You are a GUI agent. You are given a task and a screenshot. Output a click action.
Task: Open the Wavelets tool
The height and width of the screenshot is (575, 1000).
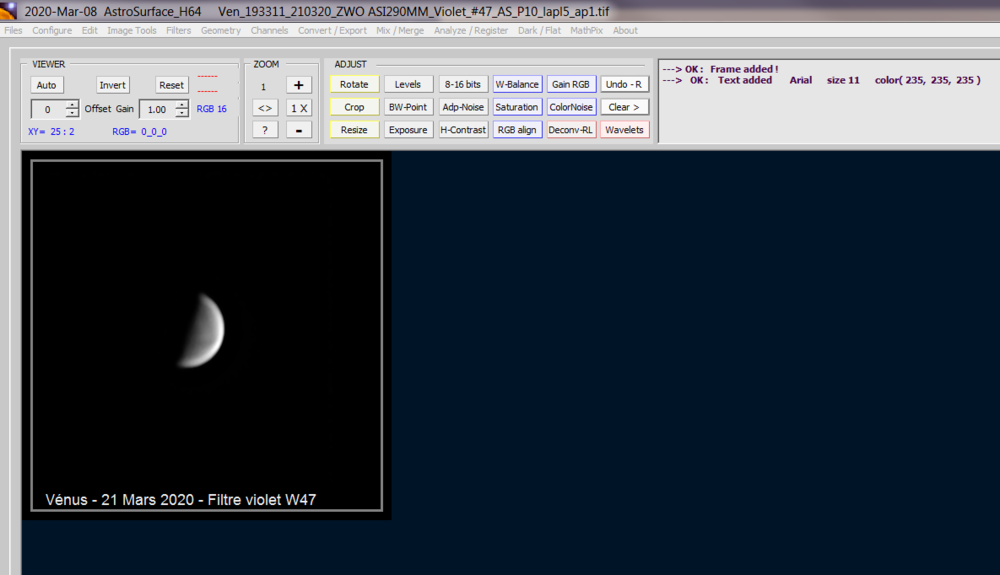[x=624, y=129]
